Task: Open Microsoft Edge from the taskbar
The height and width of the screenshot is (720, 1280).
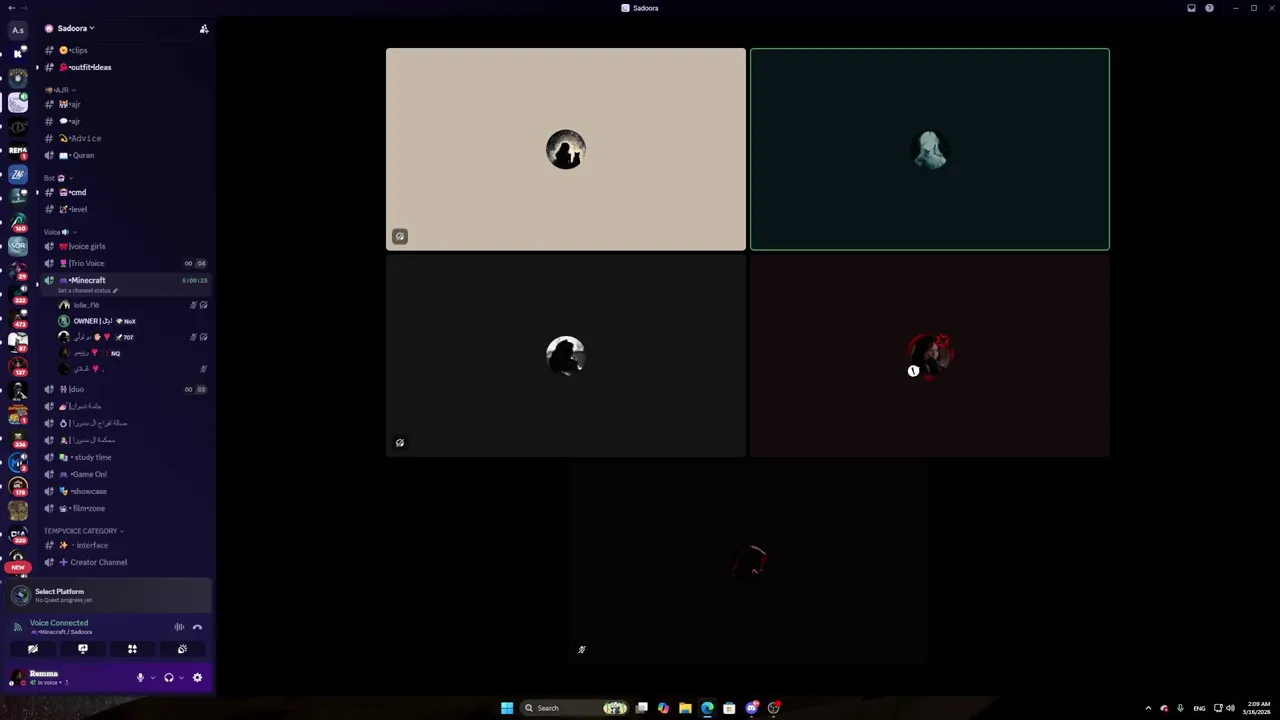Action: pos(707,708)
